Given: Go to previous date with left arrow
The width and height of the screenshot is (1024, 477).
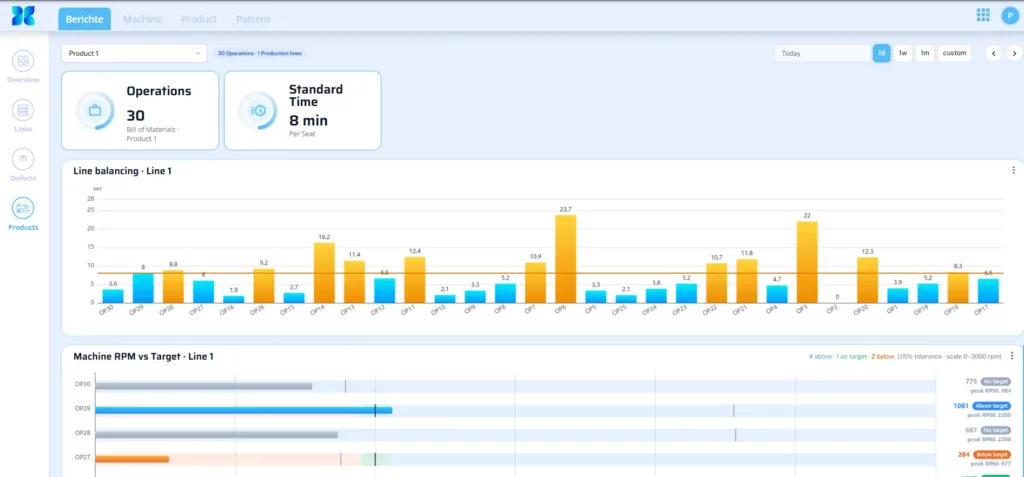Looking at the screenshot, I should pos(993,54).
